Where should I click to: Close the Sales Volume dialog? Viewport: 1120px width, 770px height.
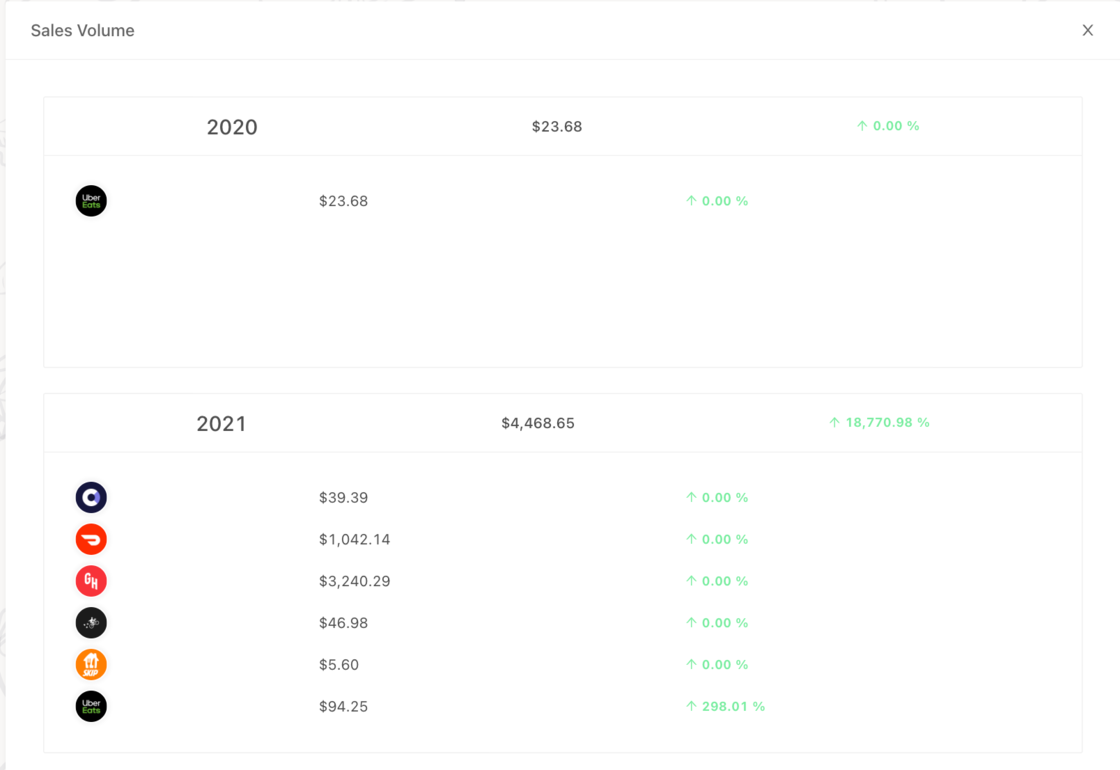[1088, 30]
